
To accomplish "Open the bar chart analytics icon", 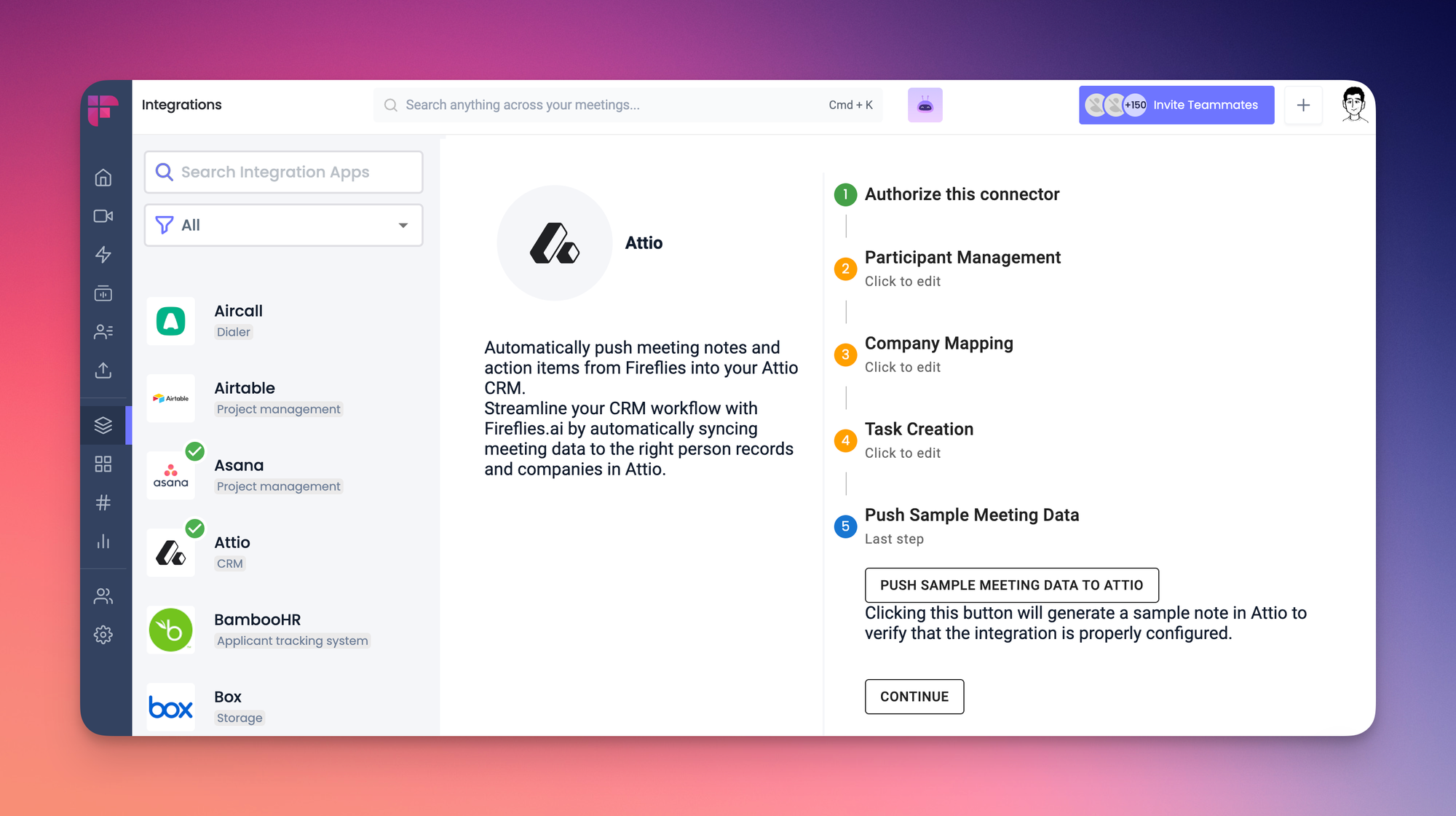I will 103,542.
